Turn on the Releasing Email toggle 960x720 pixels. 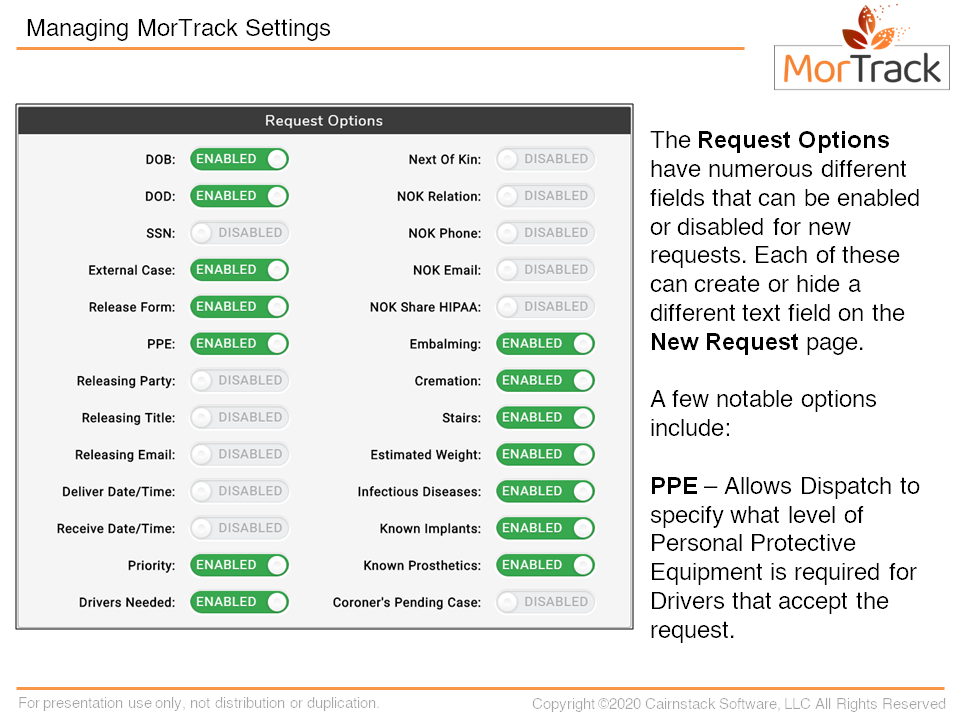tap(239, 455)
